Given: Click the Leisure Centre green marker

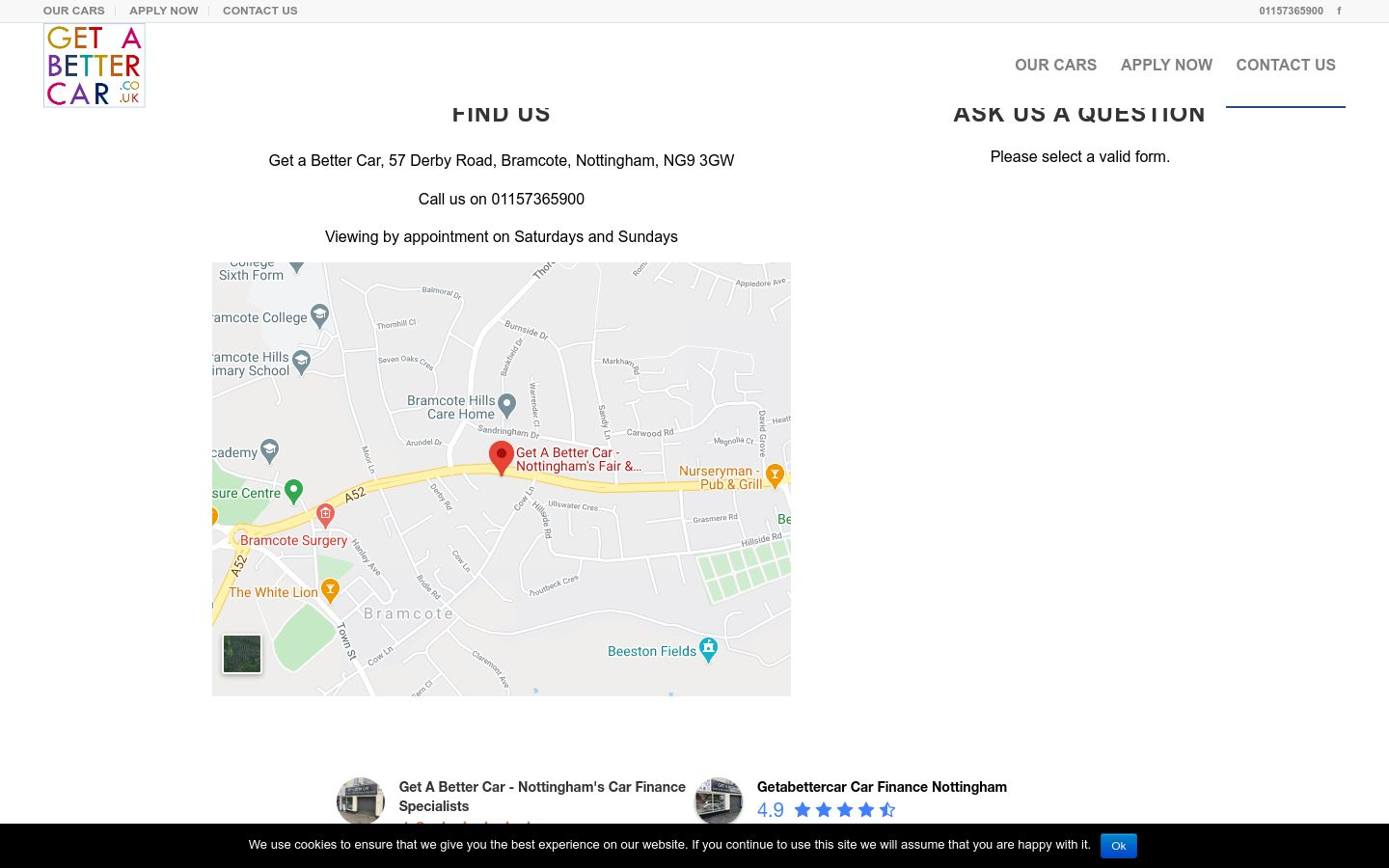Looking at the screenshot, I should [294, 491].
